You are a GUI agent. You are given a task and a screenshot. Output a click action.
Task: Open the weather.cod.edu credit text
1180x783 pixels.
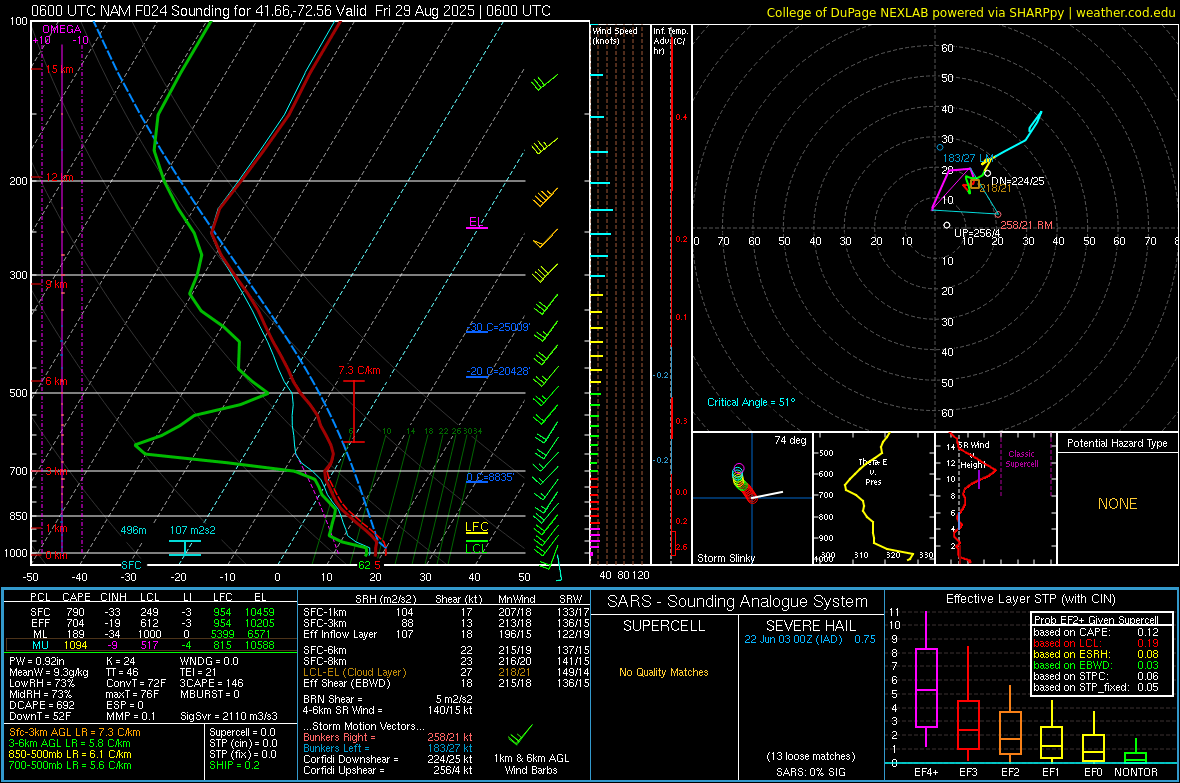tap(971, 12)
